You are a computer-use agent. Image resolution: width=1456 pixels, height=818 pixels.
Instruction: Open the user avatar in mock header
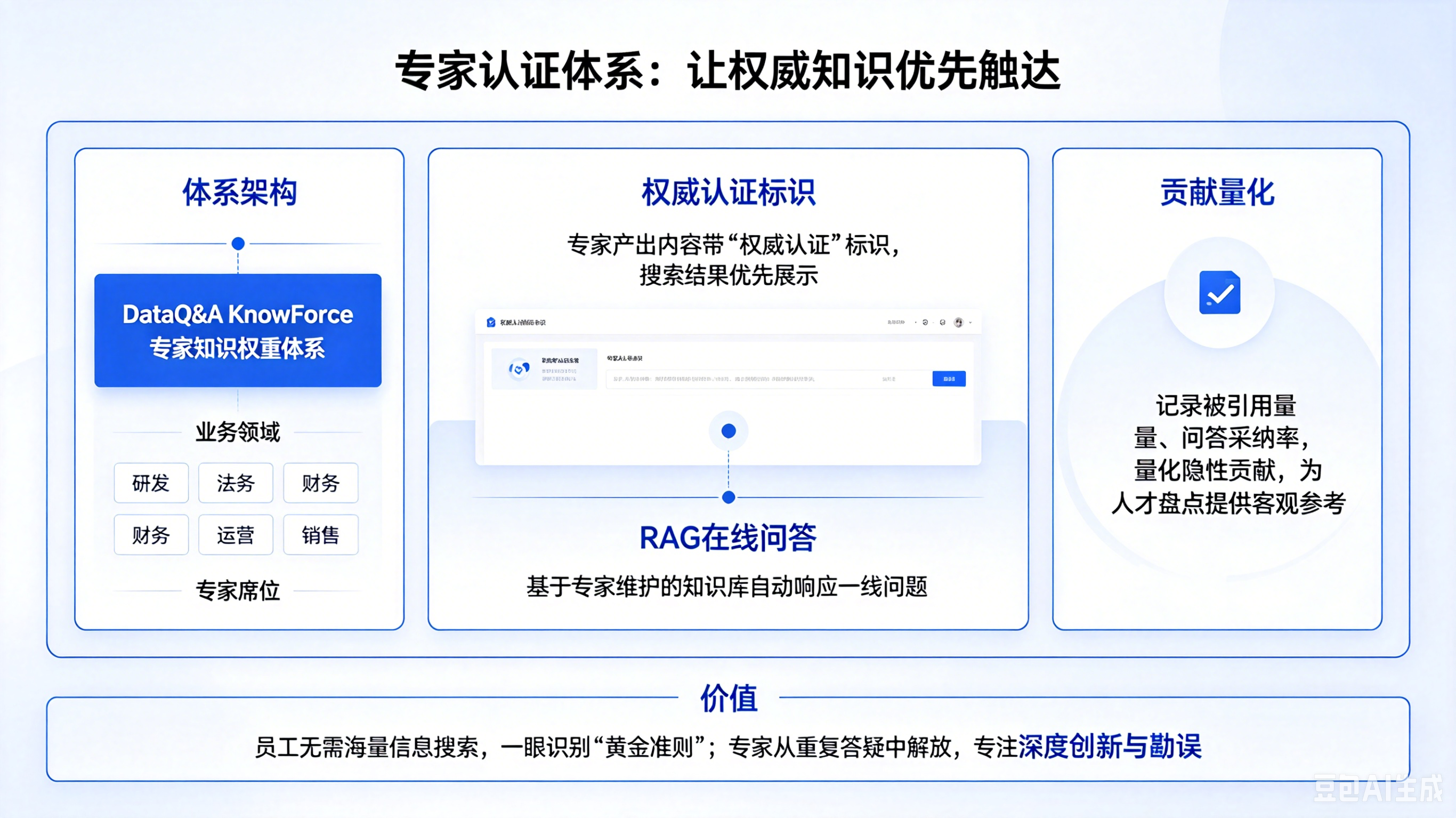pos(959,323)
